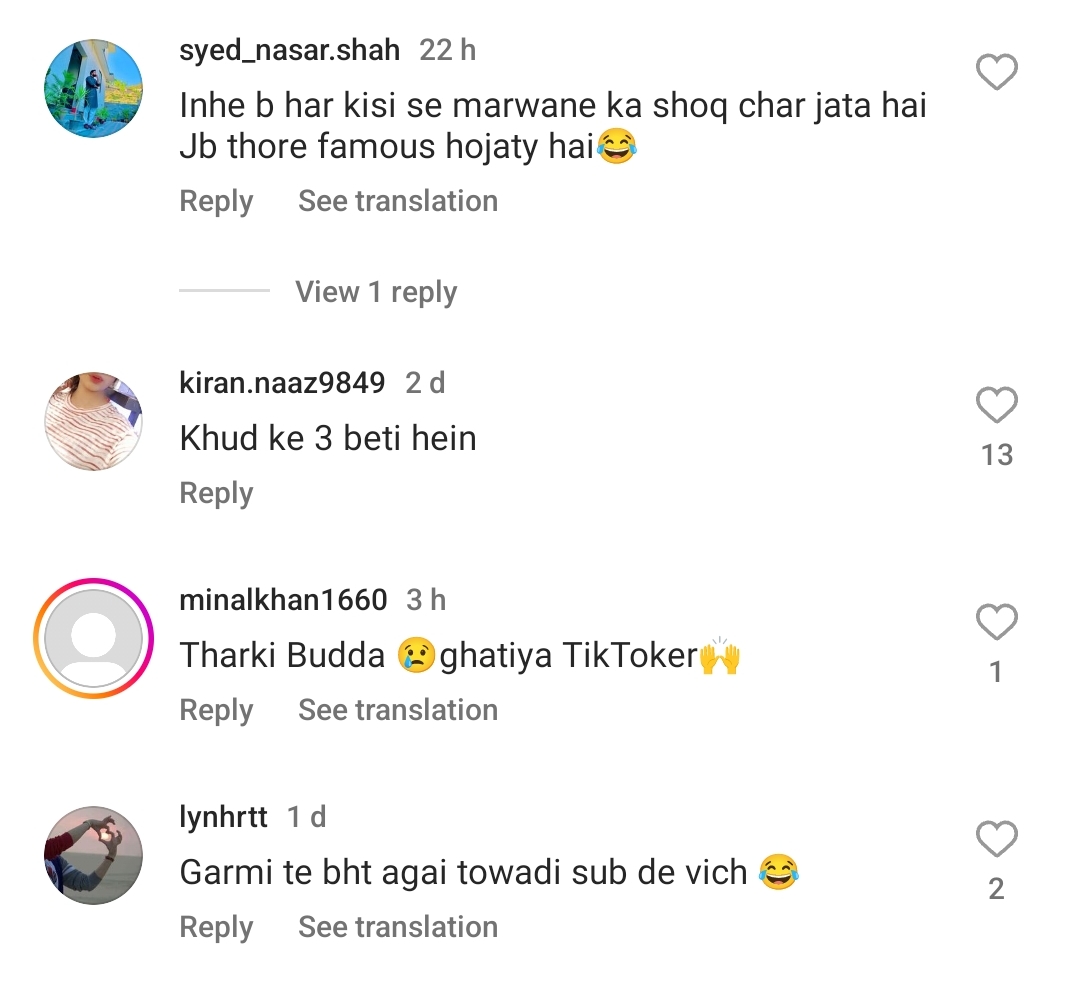1080x983 pixels.
Task: Open syed_nasar.shah's profile picture
Action: (x=94, y=90)
